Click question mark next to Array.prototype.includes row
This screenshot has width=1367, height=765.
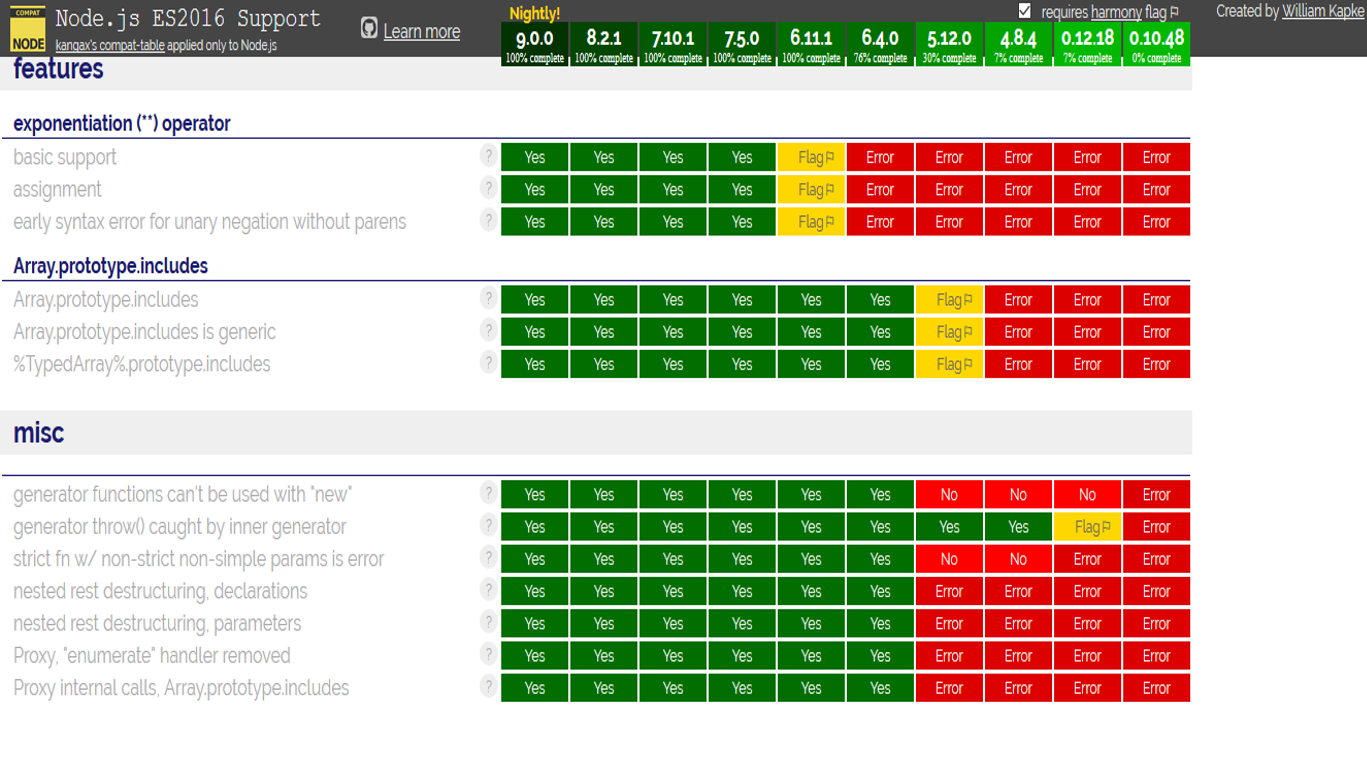click(x=488, y=297)
